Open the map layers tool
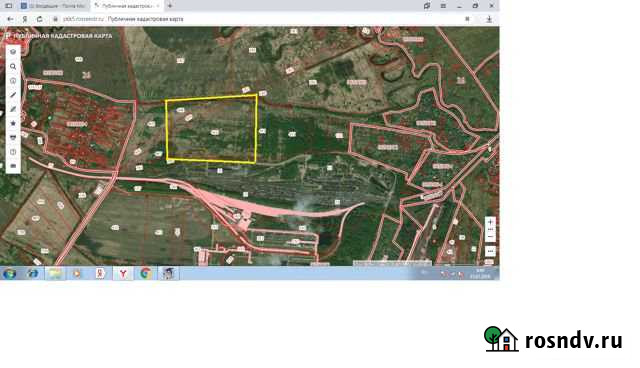Image resolution: width=640 pixels, height=368 pixels. point(13,52)
